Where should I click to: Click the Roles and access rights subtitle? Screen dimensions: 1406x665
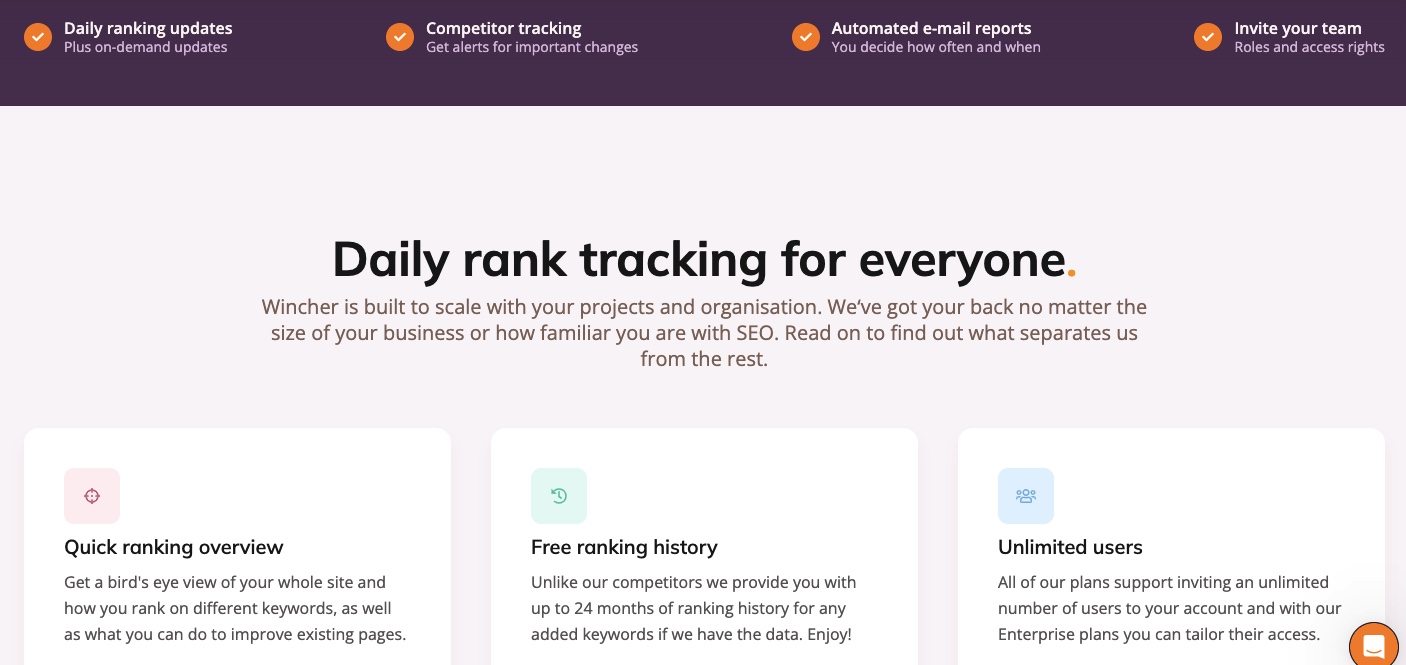pyautogui.click(x=1309, y=47)
